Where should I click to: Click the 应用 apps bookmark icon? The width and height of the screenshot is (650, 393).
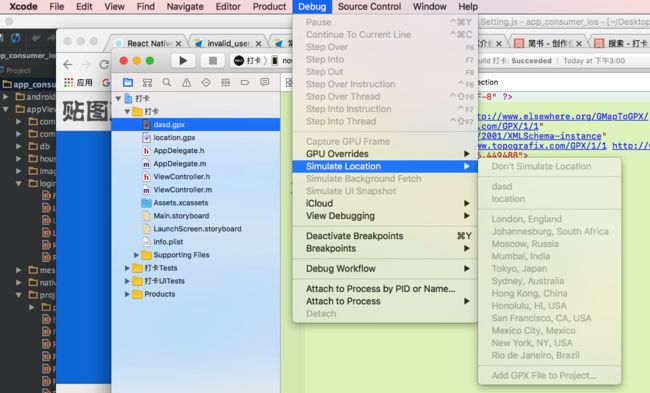point(78,82)
